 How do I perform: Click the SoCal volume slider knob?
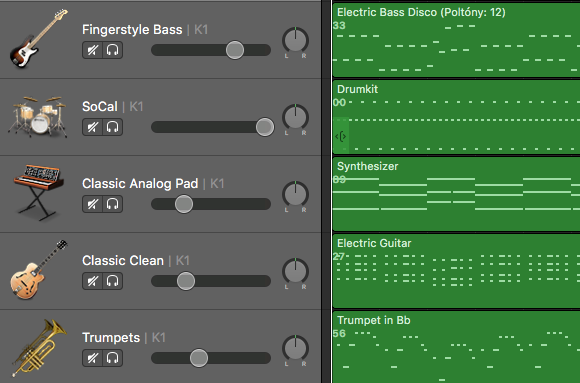tap(265, 127)
